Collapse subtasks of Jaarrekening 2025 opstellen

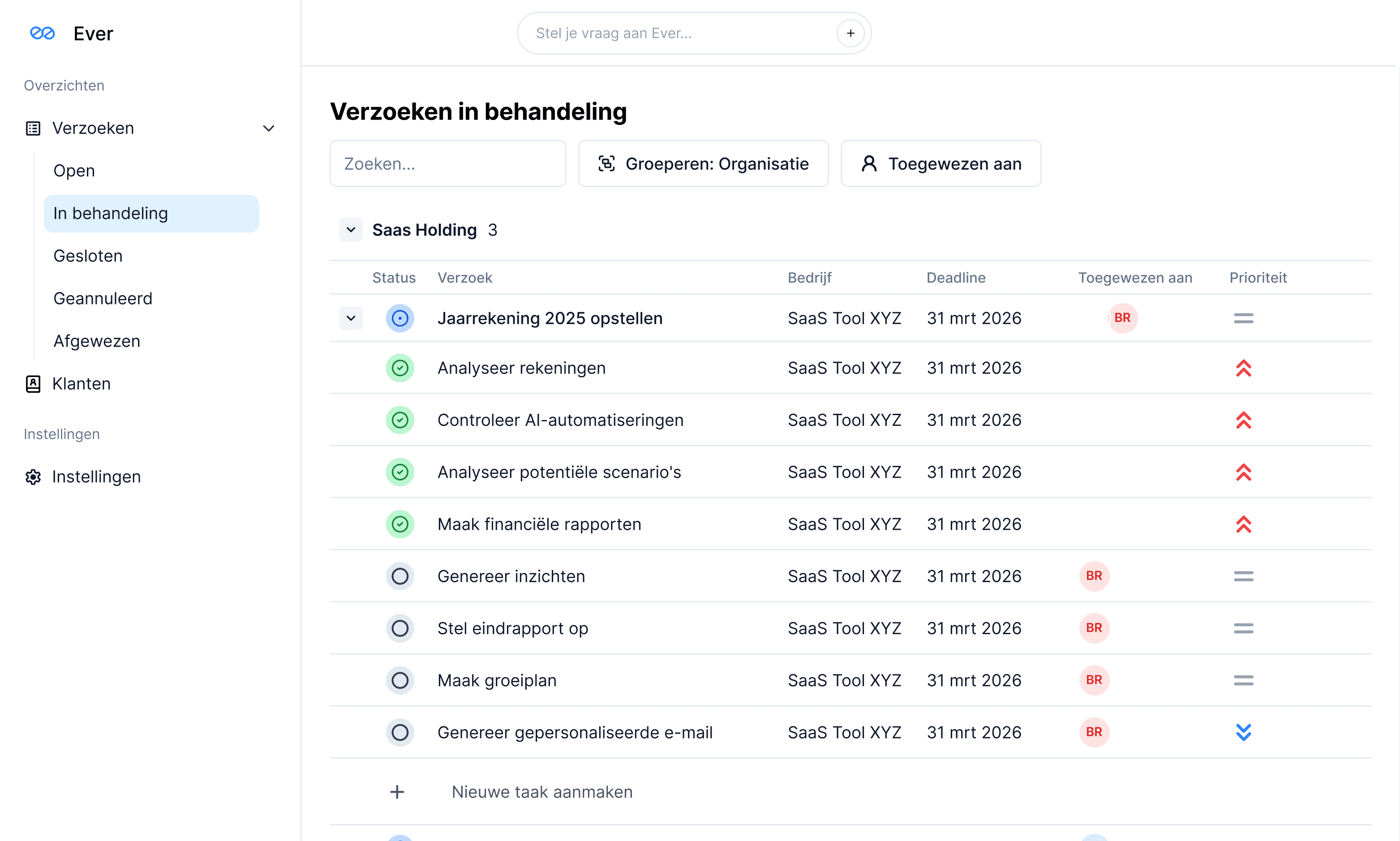[351, 318]
